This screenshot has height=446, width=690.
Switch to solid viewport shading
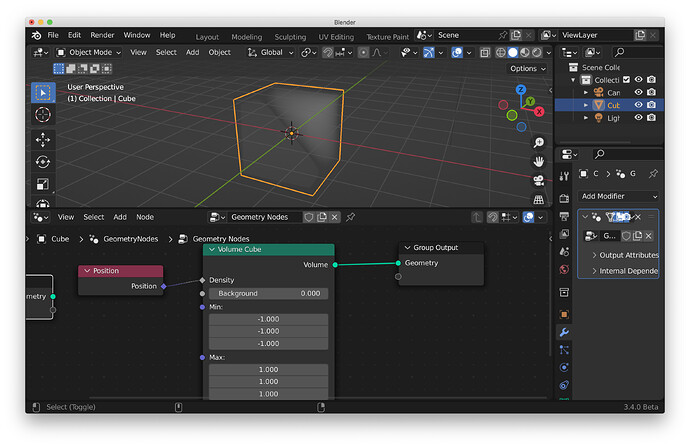513,52
